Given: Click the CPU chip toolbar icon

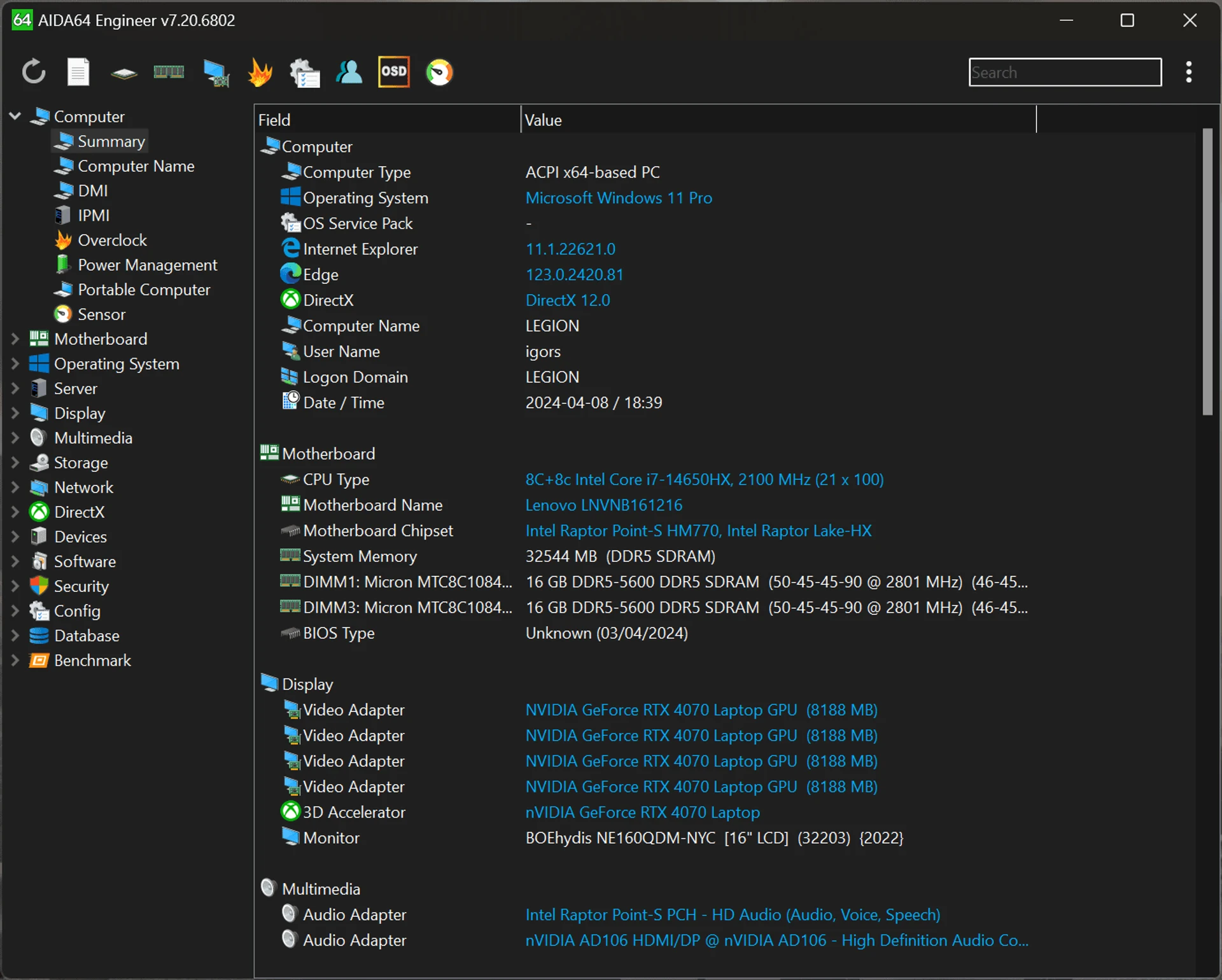Looking at the screenshot, I should [123, 73].
